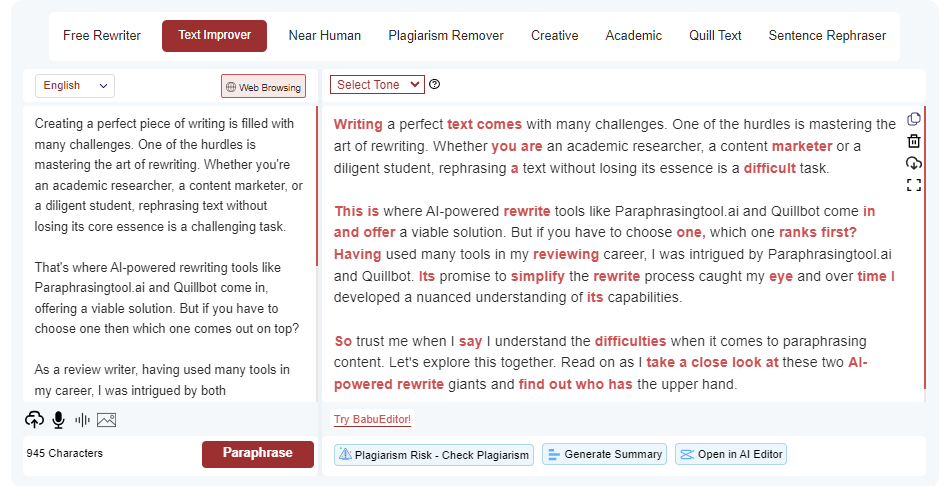Open output in AI Editor
946x486 pixels.
pyautogui.click(x=731, y=454)
